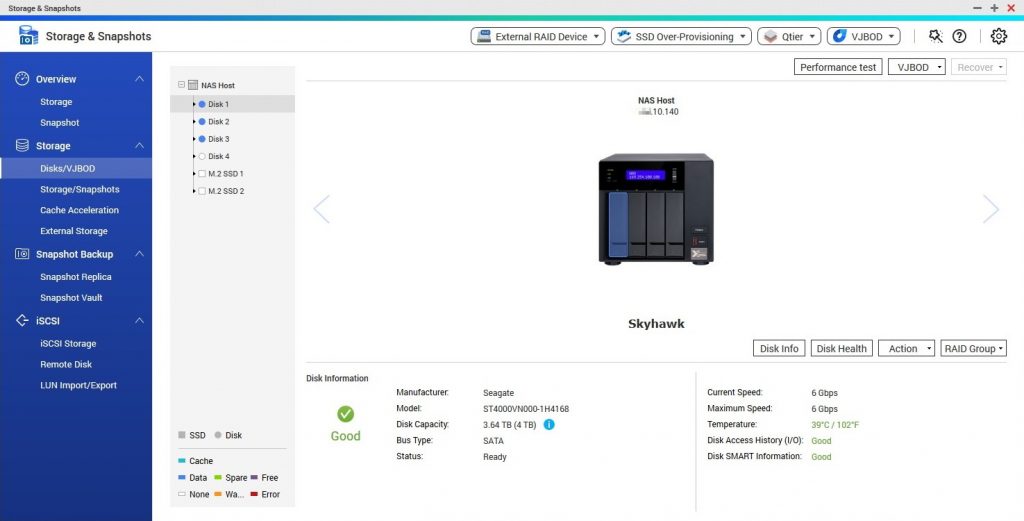Open the RAID Group dropdown
This screenshot has height=521, width=1024.
[x=973, y=349]
